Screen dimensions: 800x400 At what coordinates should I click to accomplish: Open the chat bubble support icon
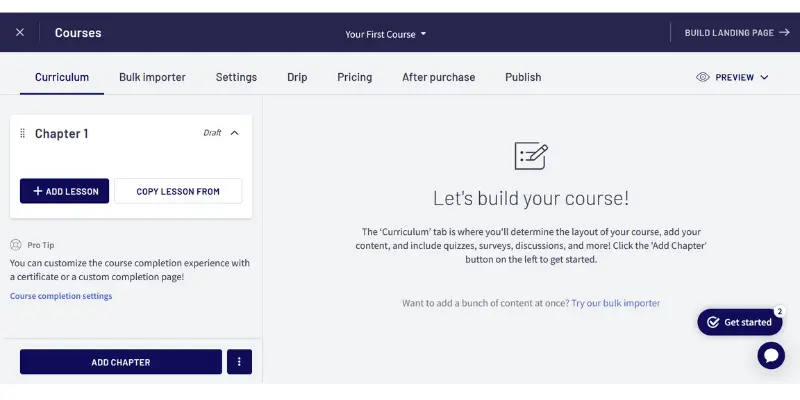tap(771, 355)
